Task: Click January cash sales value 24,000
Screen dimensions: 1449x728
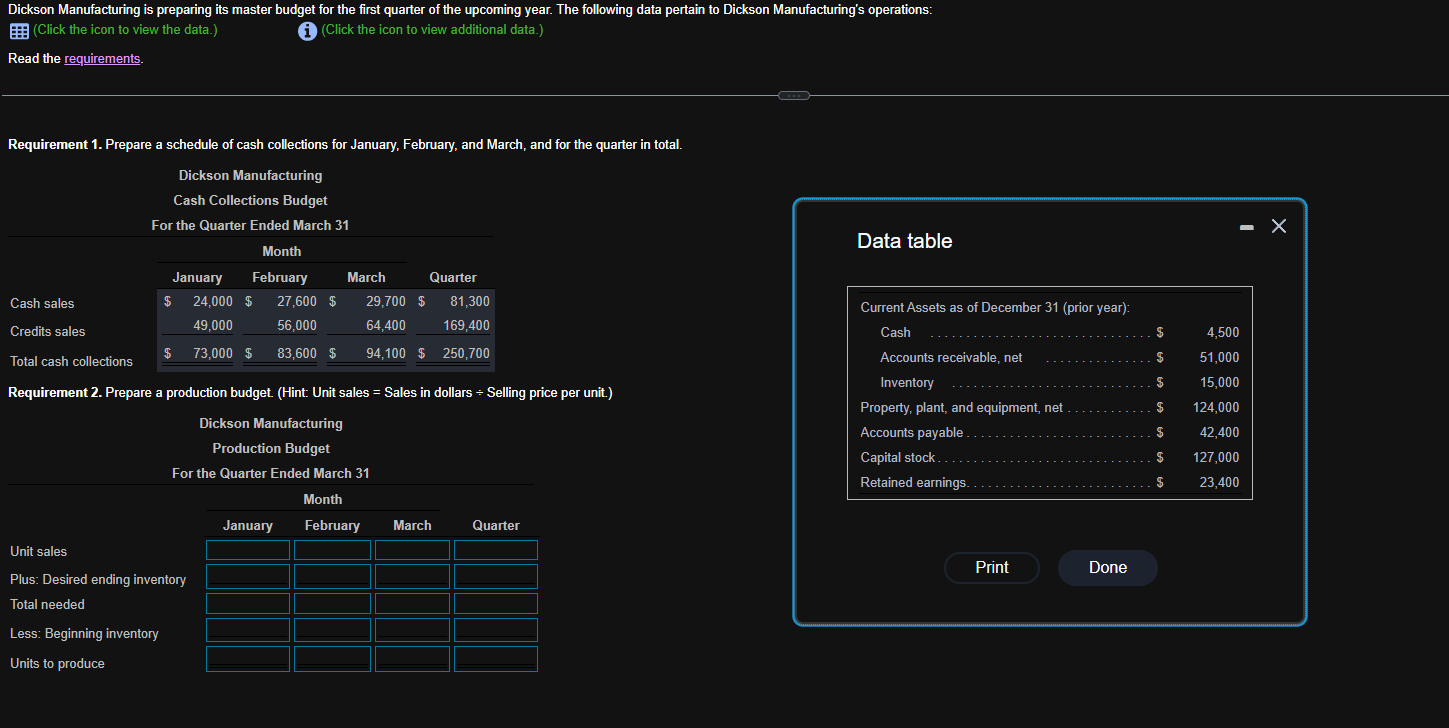Action: tap(213, 301)
